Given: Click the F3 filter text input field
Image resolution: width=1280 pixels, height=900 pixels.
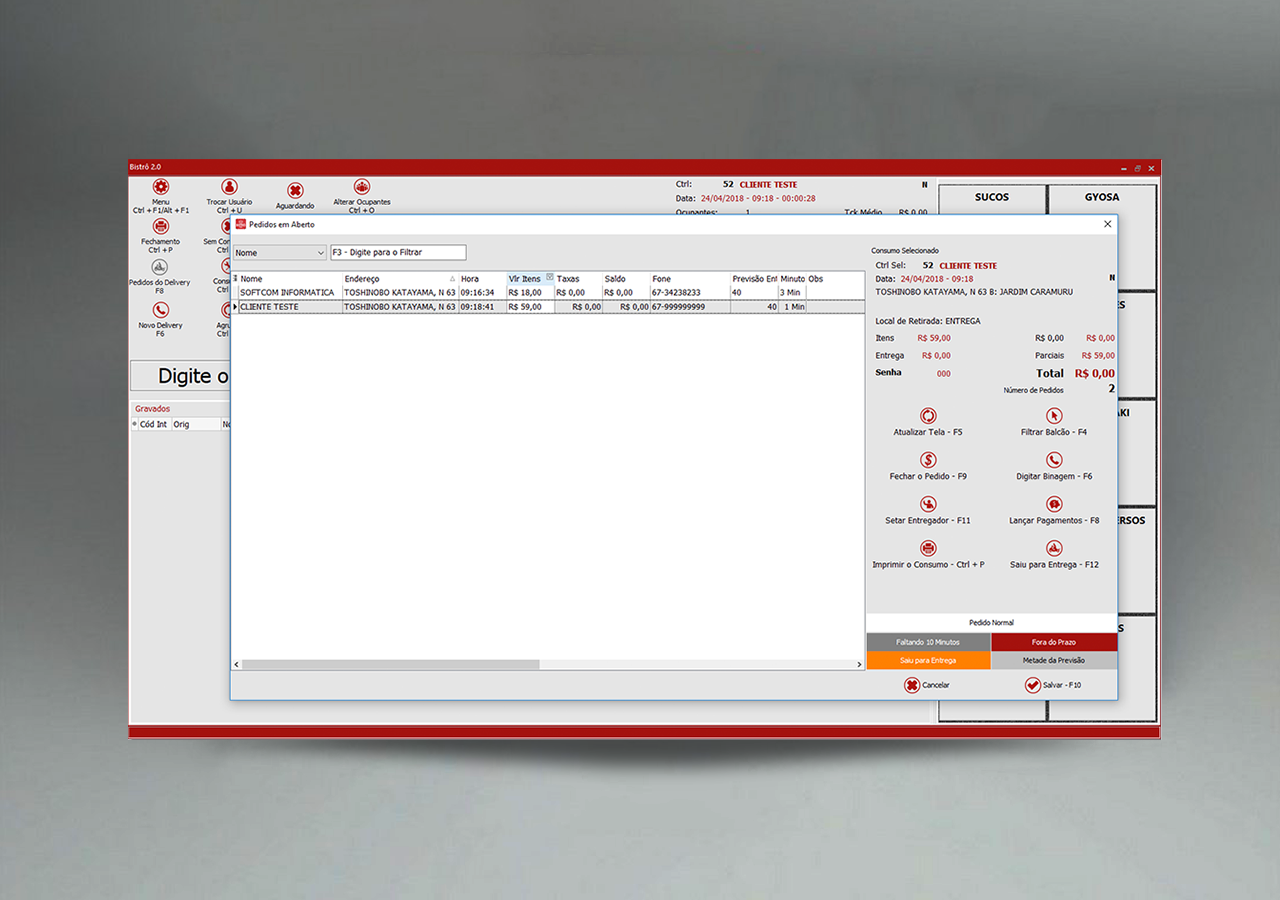Looking at the screenshot, I should (398, 253).
